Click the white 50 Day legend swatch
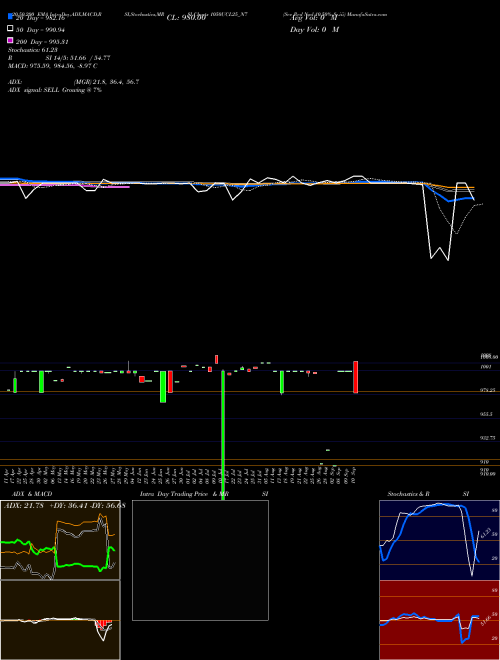This screenshot has width=500, height=660. click(x=11, y=29)
